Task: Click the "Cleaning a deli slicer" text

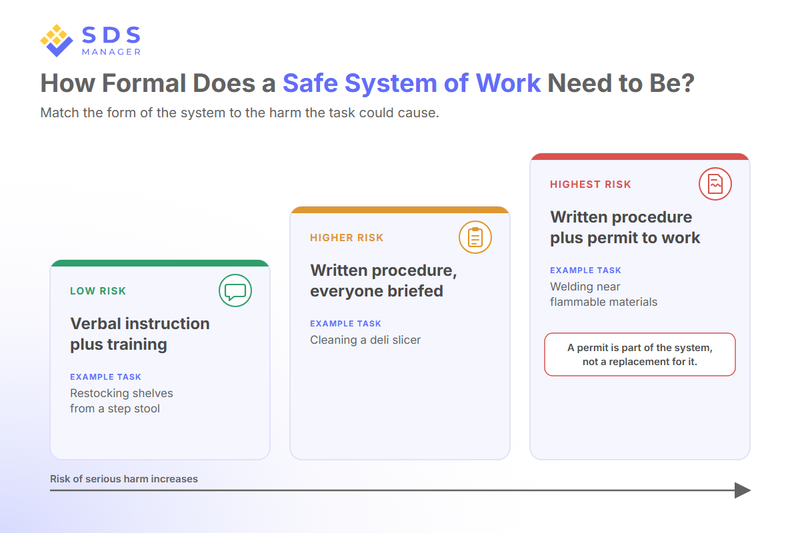Action: click(x=365, y=340)
